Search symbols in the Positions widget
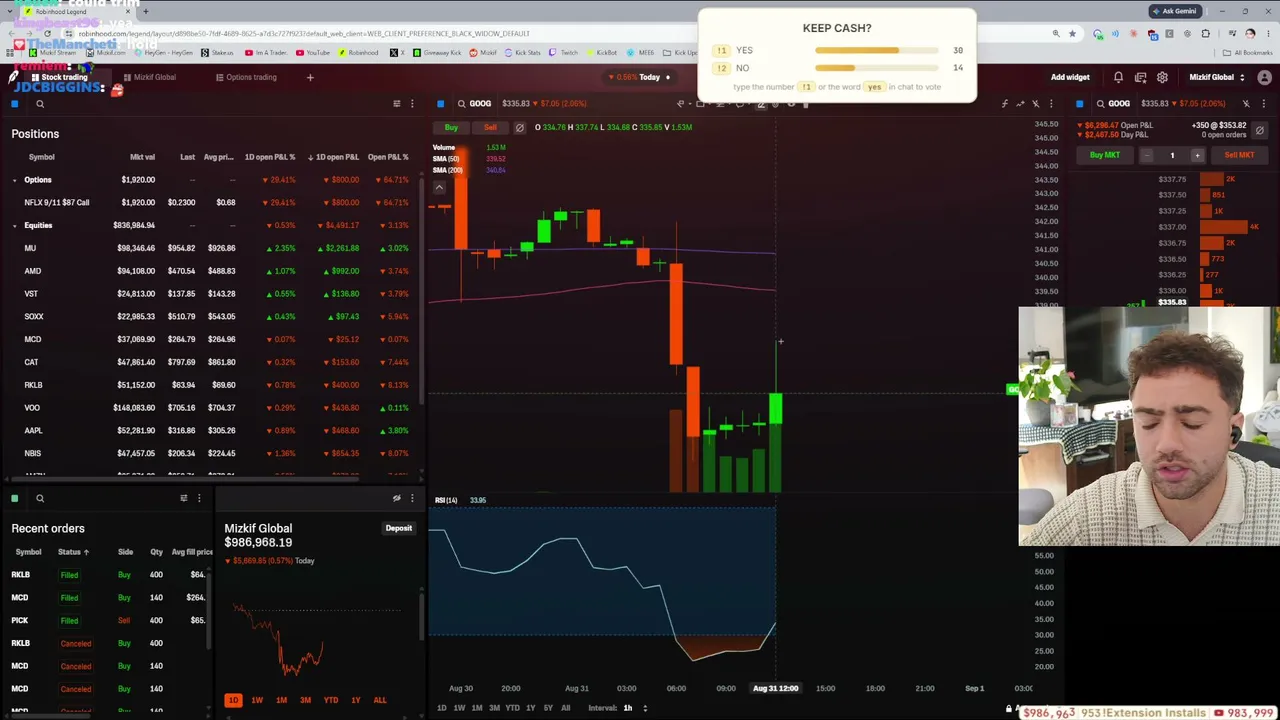The image size is (1280, 720). pos(40,104)
